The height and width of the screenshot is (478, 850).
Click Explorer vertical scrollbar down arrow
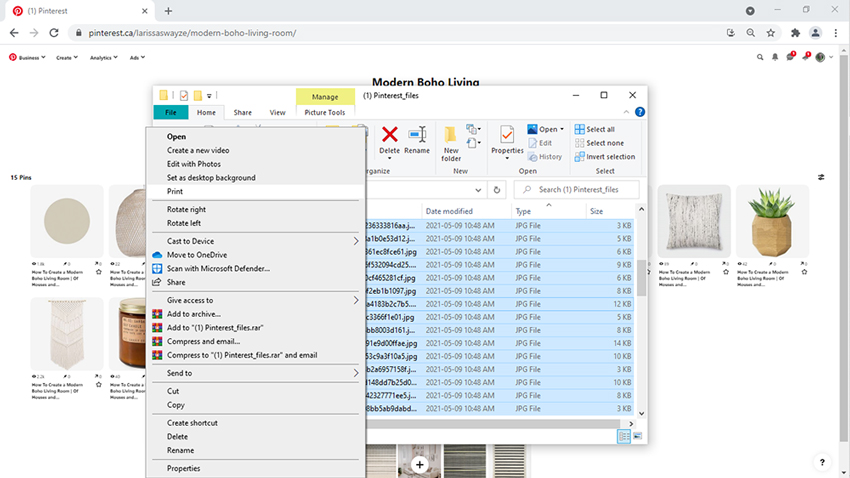pos(641,414)
